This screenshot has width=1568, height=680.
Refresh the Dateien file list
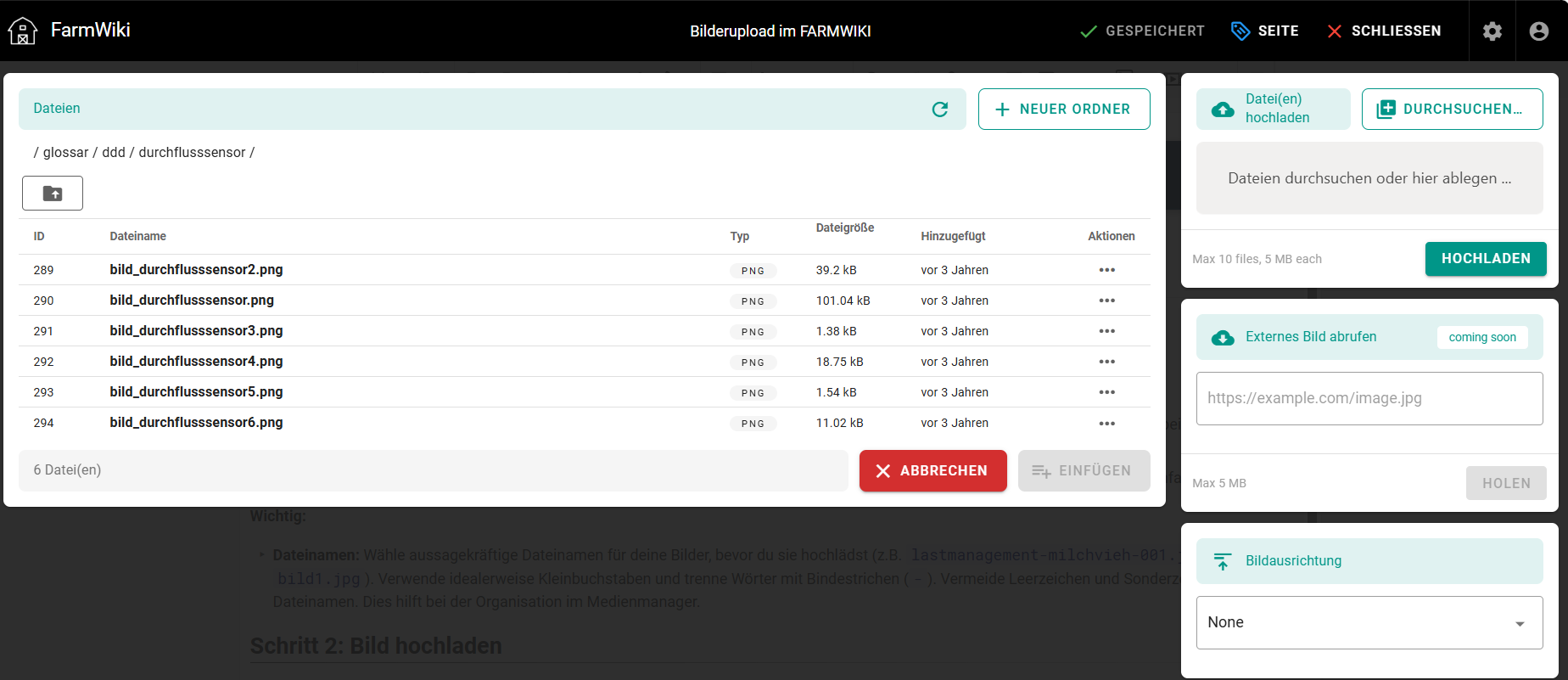[939, 110]
